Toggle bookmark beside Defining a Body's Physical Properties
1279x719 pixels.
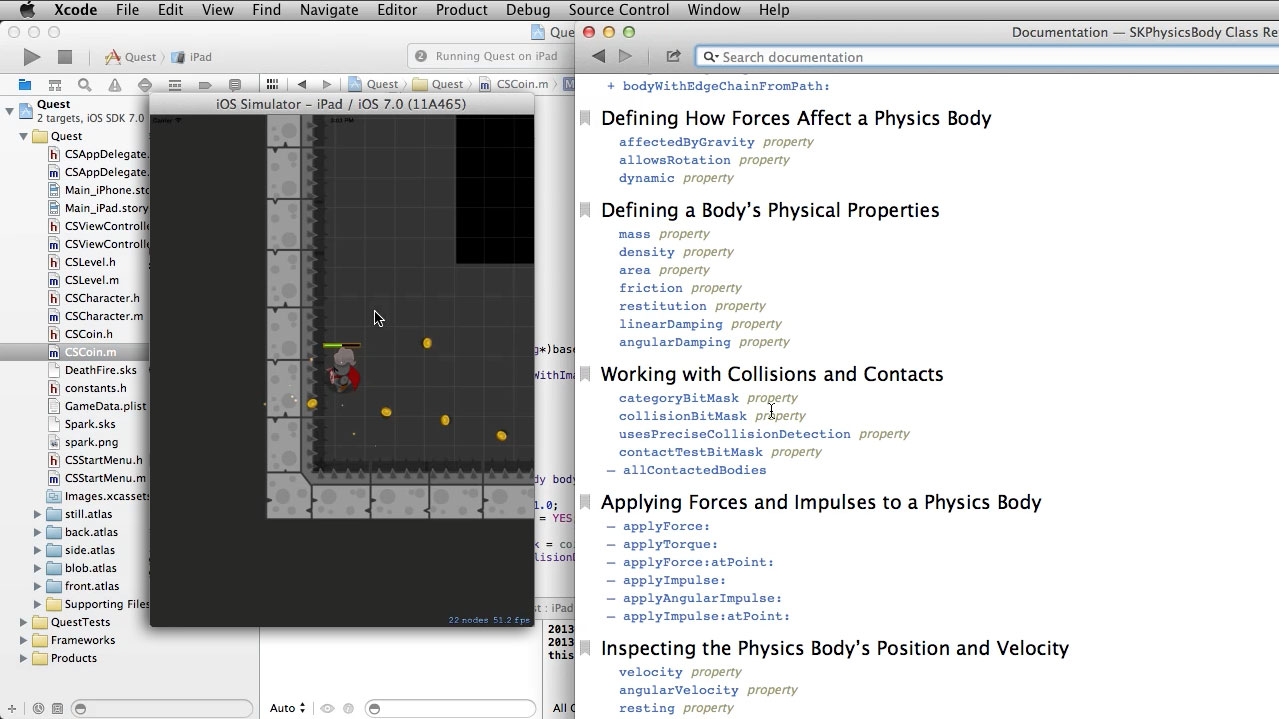tap(585, 210)
